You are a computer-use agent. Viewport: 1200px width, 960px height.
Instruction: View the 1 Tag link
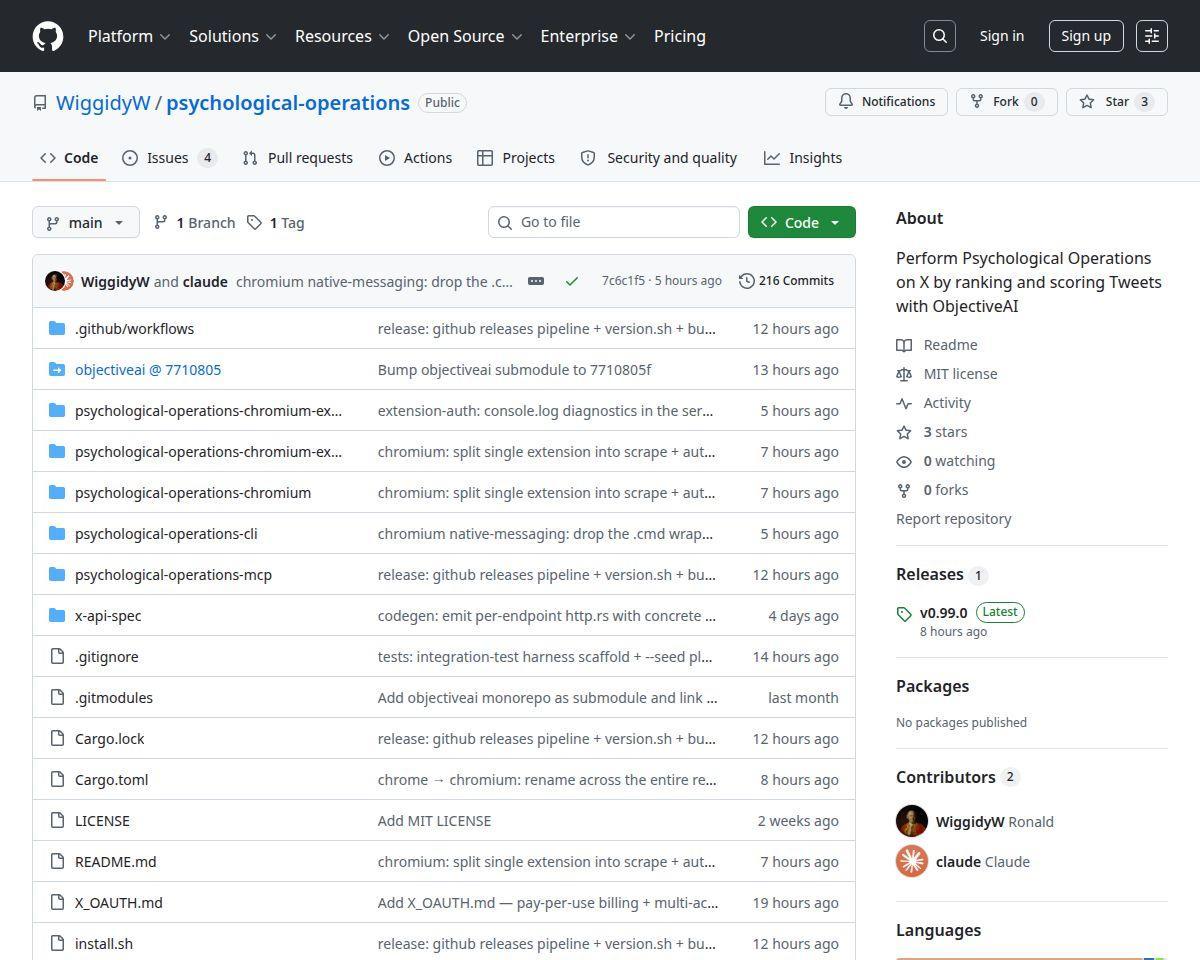click(276, 223)
